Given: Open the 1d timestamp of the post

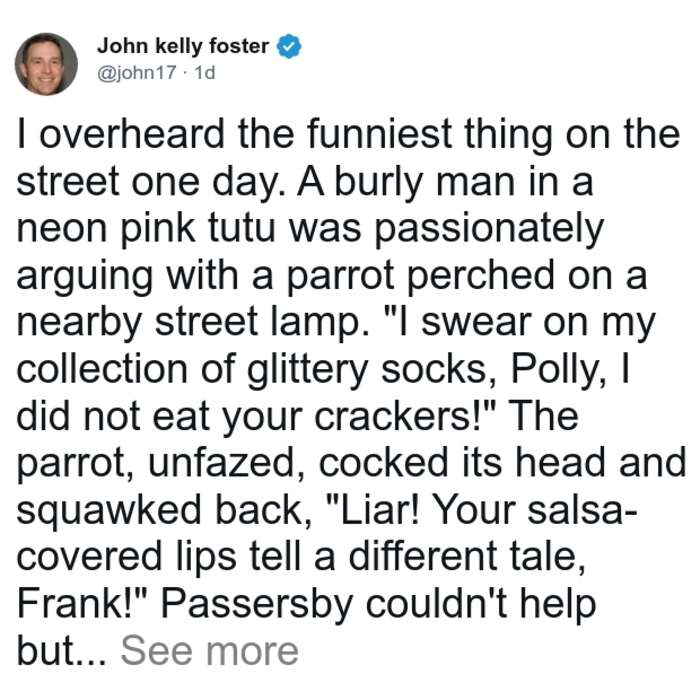Looking at the screenshot, I should [x=204, y=72].
